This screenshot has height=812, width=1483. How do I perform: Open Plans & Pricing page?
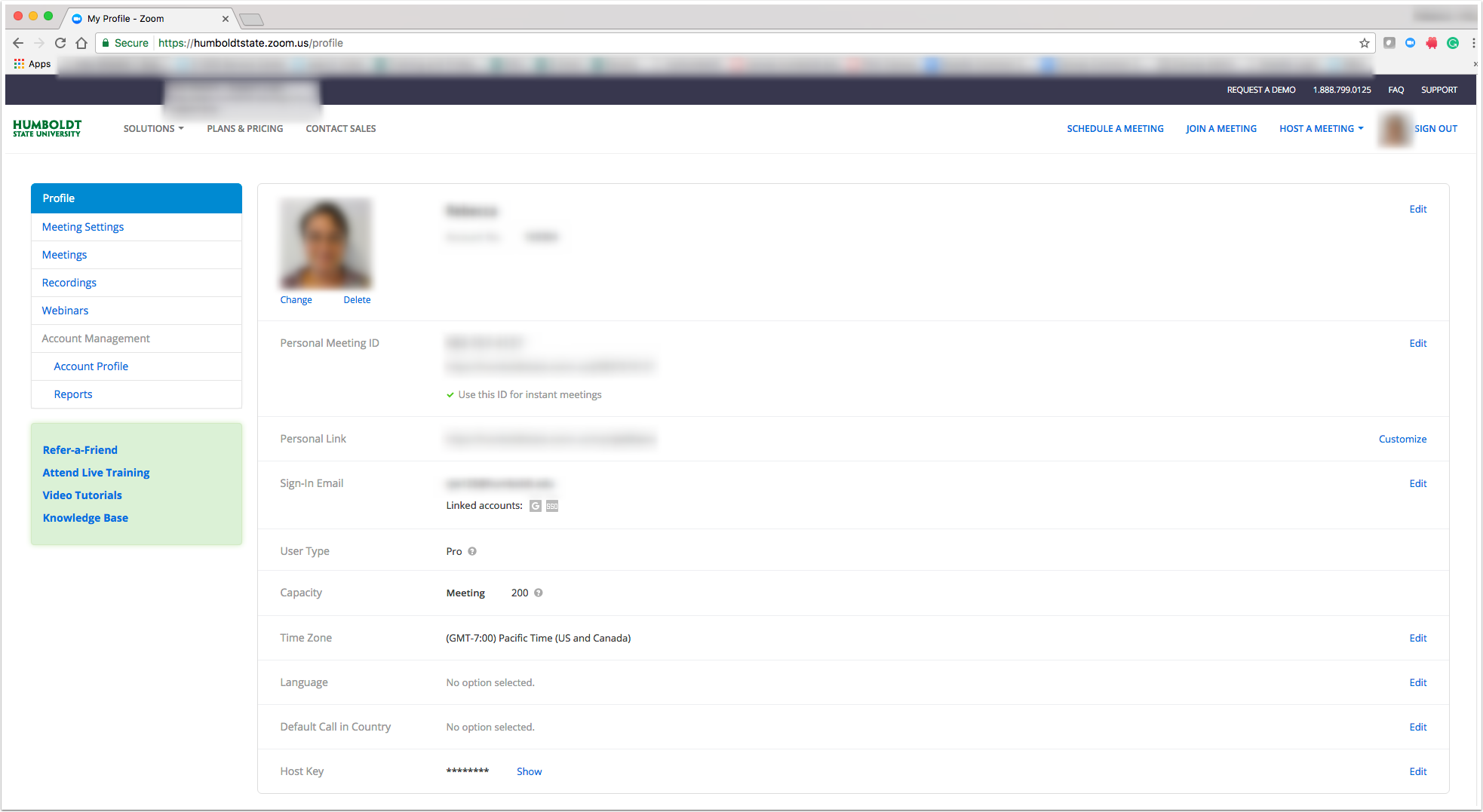[245, 129]
